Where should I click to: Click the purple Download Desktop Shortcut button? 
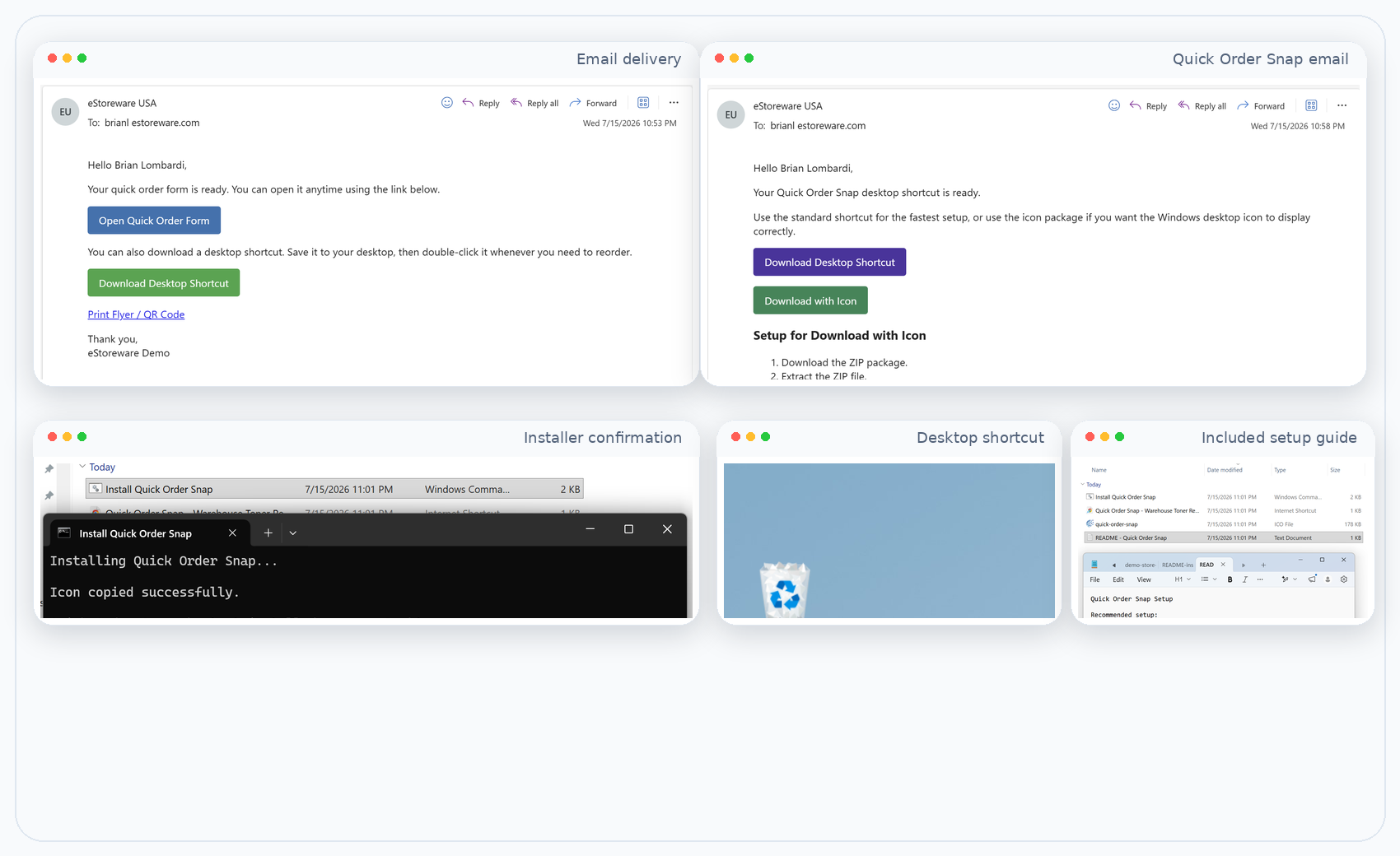829,262
